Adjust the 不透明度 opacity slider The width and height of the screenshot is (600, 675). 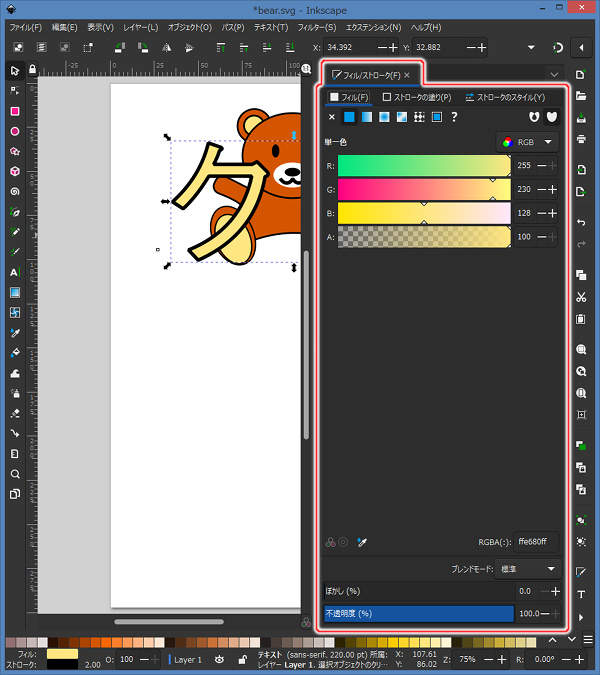pyautogui.click(x=419, y=613)
